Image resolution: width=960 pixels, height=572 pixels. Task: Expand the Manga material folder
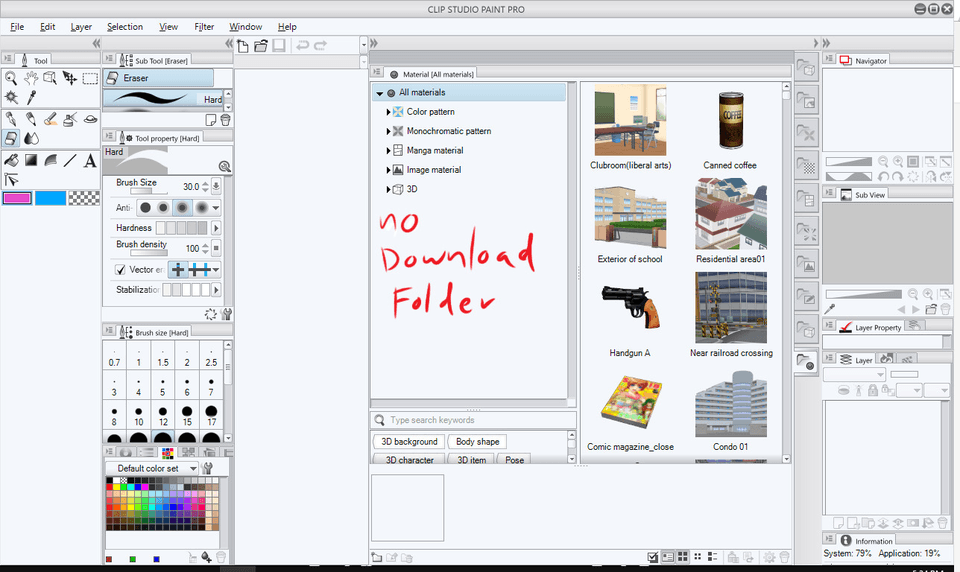pos(388,150)
